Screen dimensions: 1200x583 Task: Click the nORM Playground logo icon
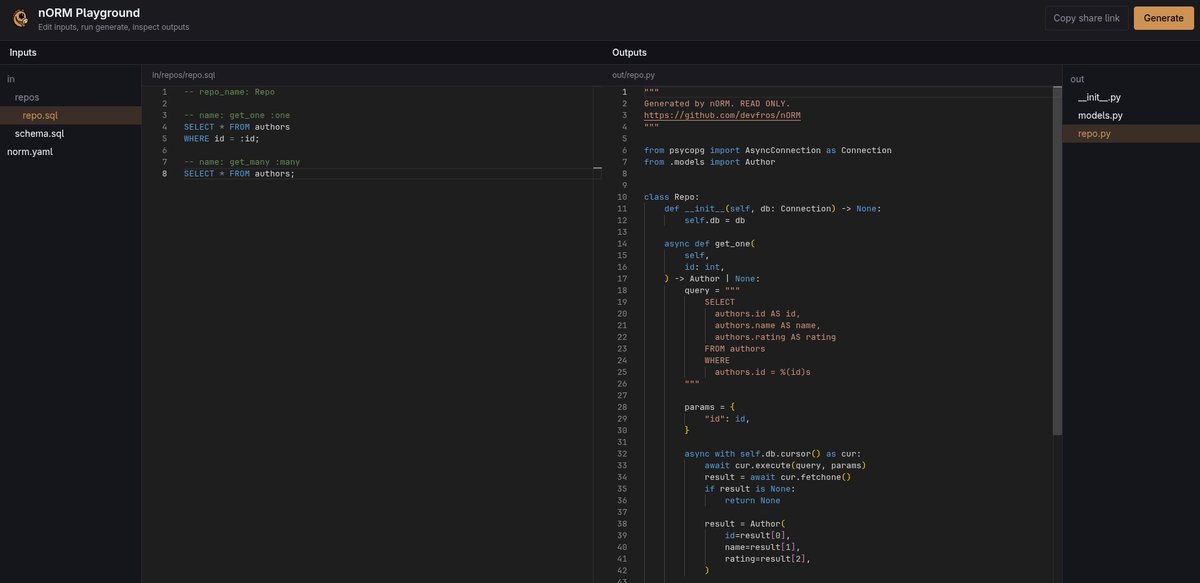point(19,18)
